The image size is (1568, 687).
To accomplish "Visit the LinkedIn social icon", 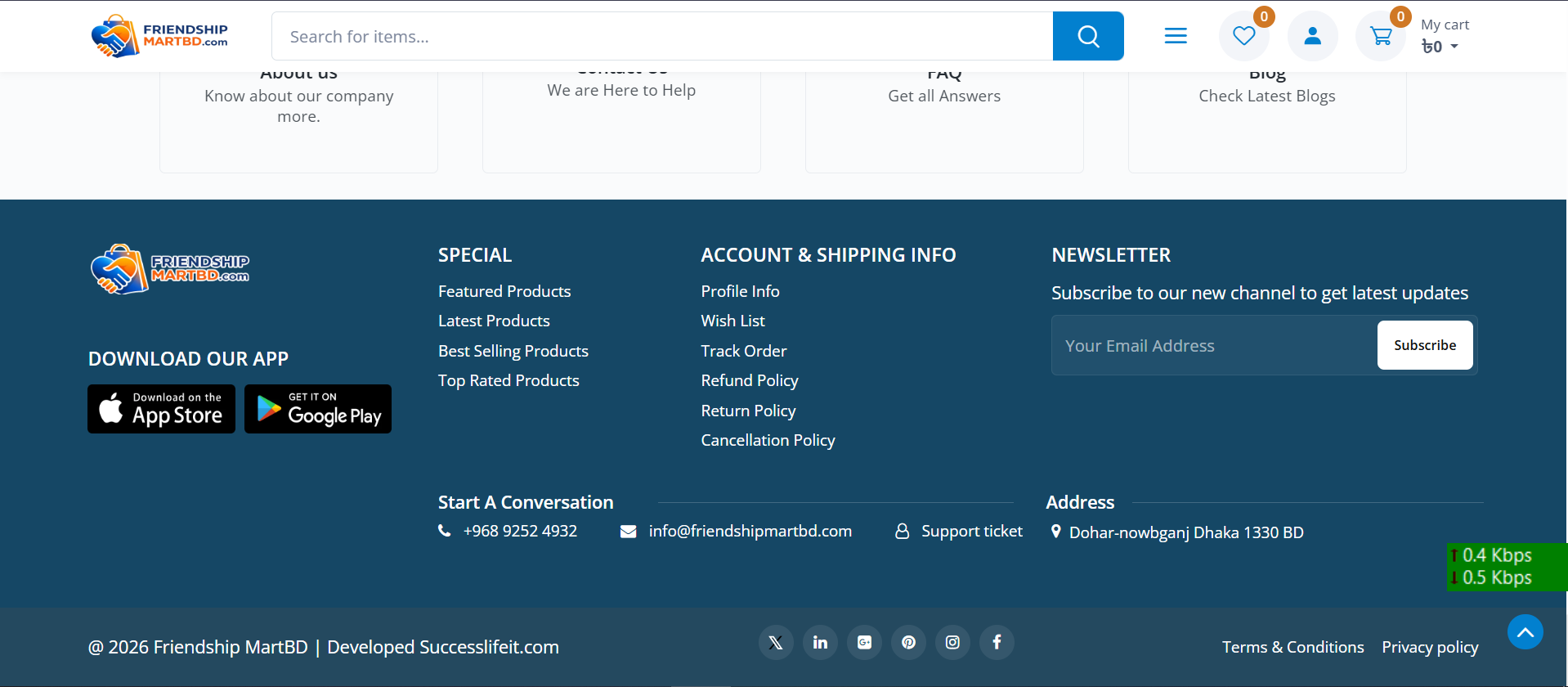I will click(820, 643).
